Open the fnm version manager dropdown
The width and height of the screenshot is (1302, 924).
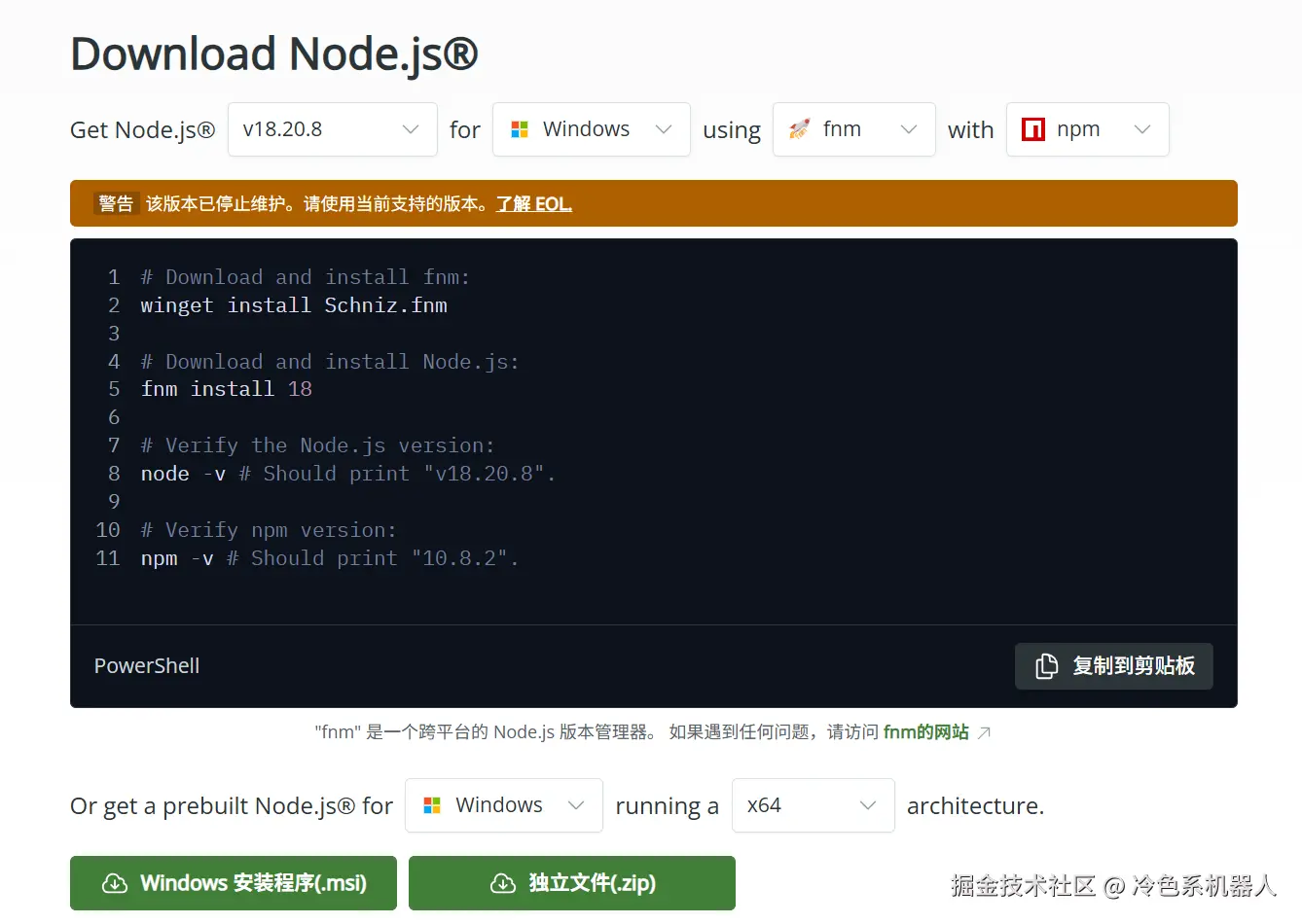854,129
